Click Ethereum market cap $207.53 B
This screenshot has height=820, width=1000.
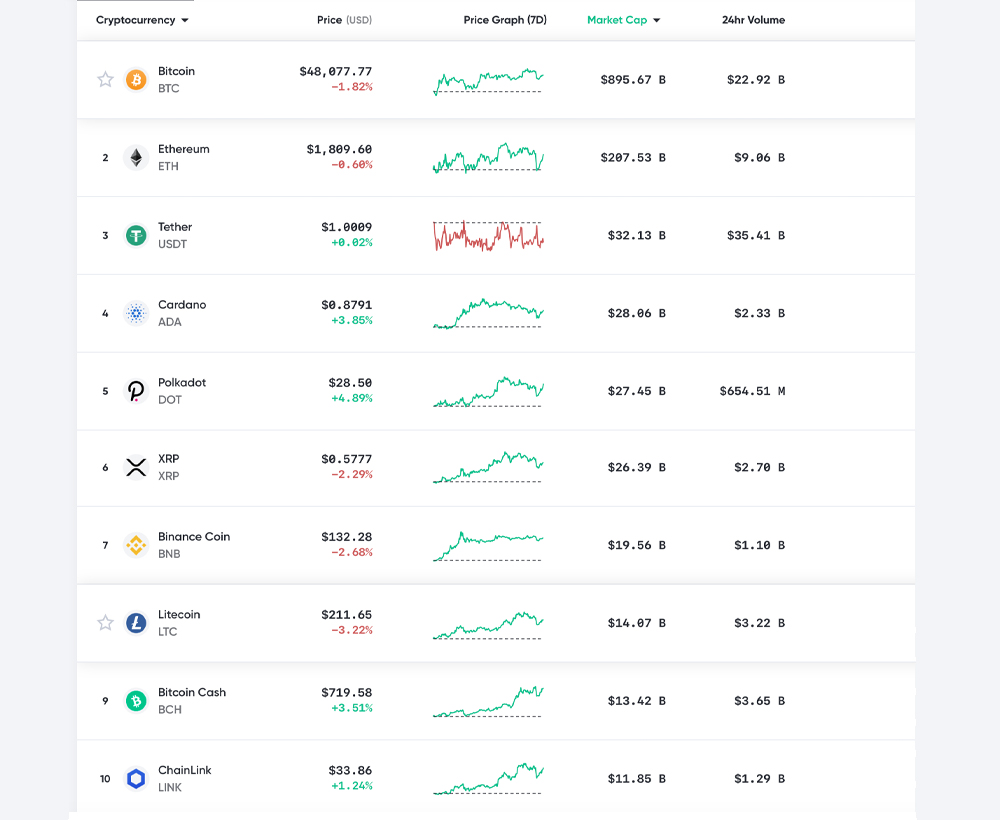(633, 157)
